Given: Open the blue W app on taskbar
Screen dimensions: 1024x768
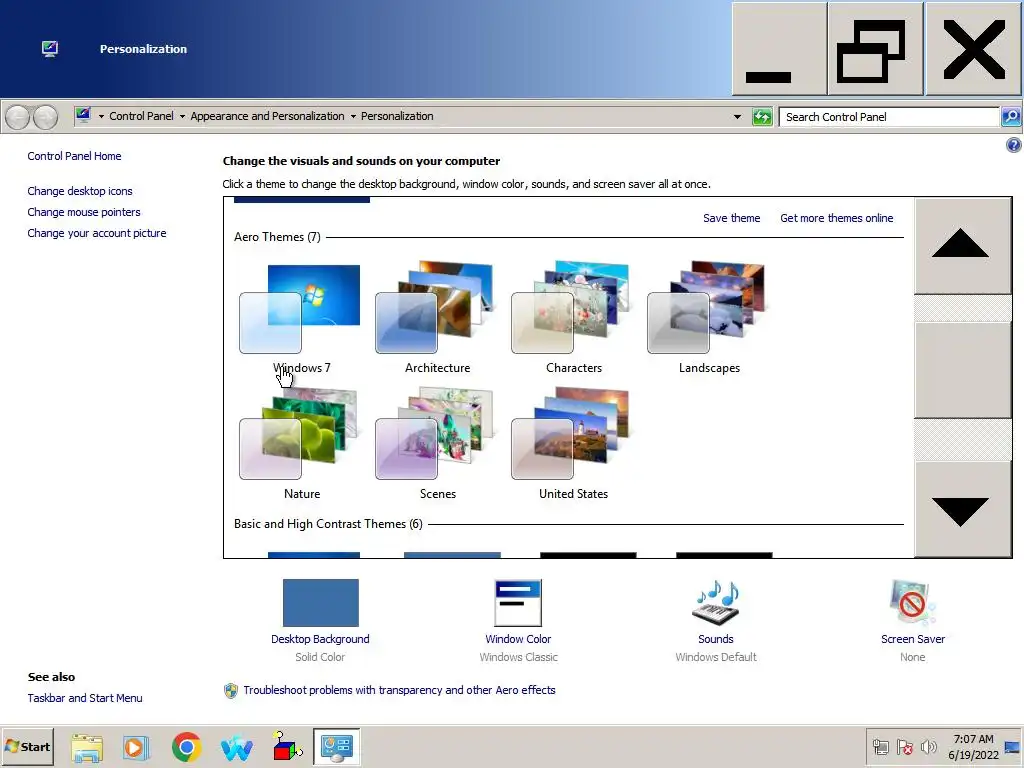Looking at the screenshot, I should [236, 748].
